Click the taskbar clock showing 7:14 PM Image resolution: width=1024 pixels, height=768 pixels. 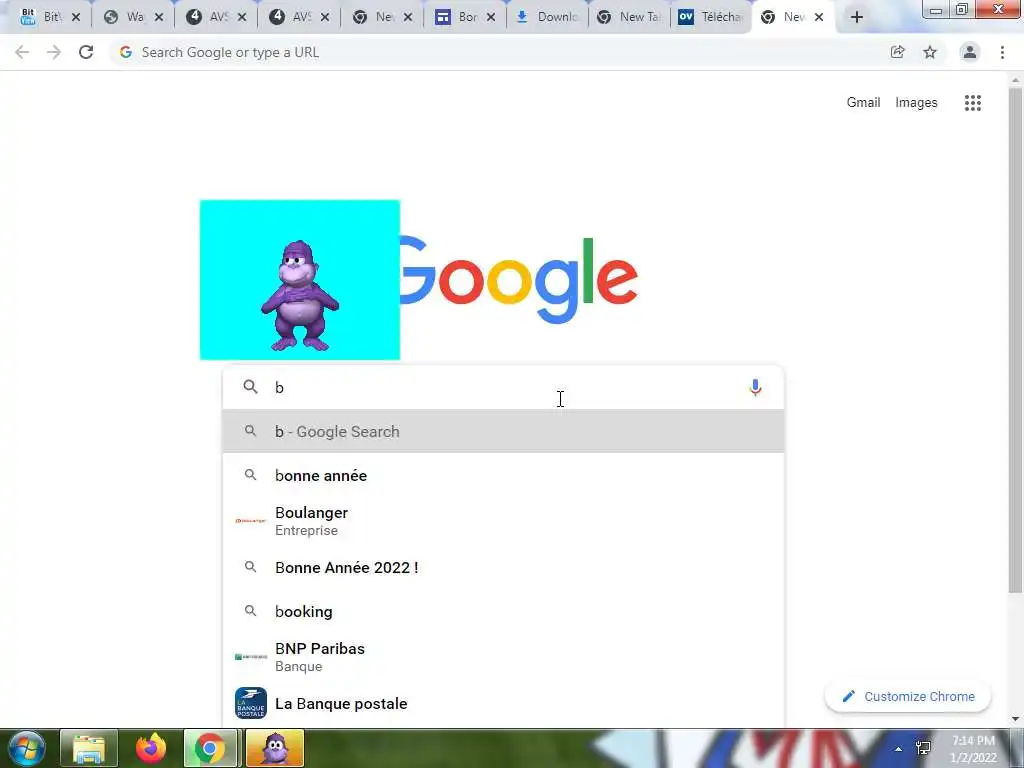click(973, 748)
